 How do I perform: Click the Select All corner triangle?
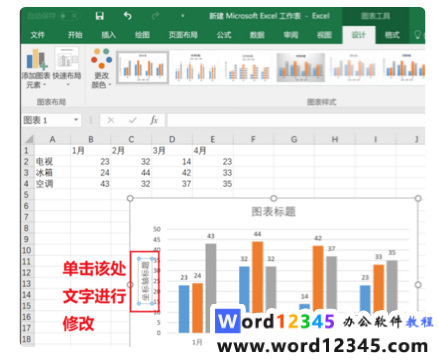pos(28,139)
